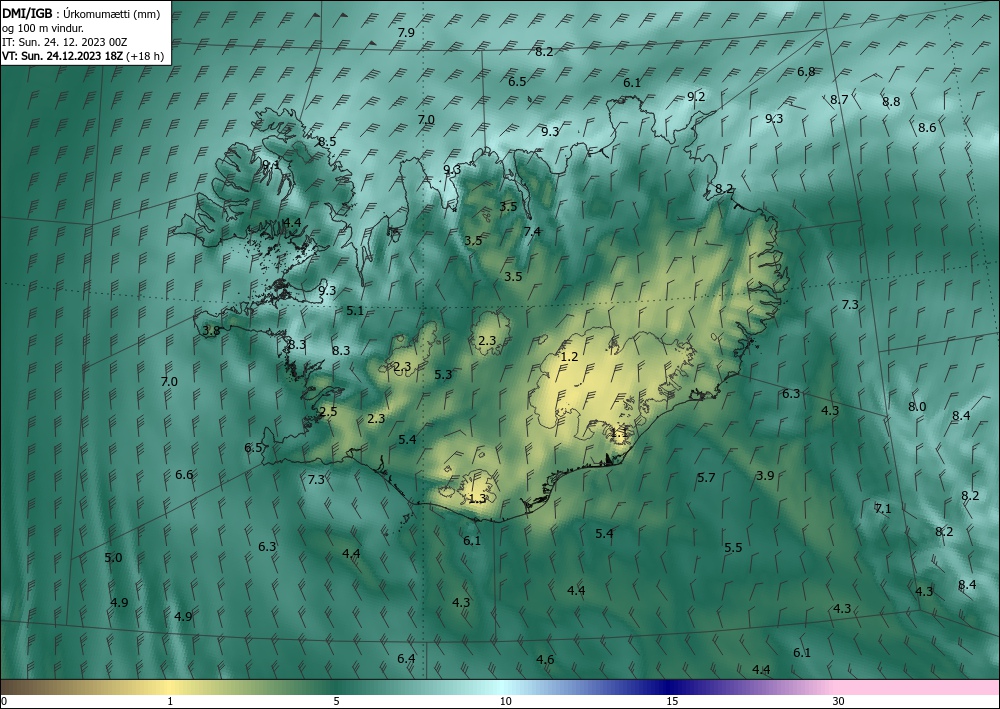
Task: Click the map value 8.5 in Westfjords
Action: point(327,142)
